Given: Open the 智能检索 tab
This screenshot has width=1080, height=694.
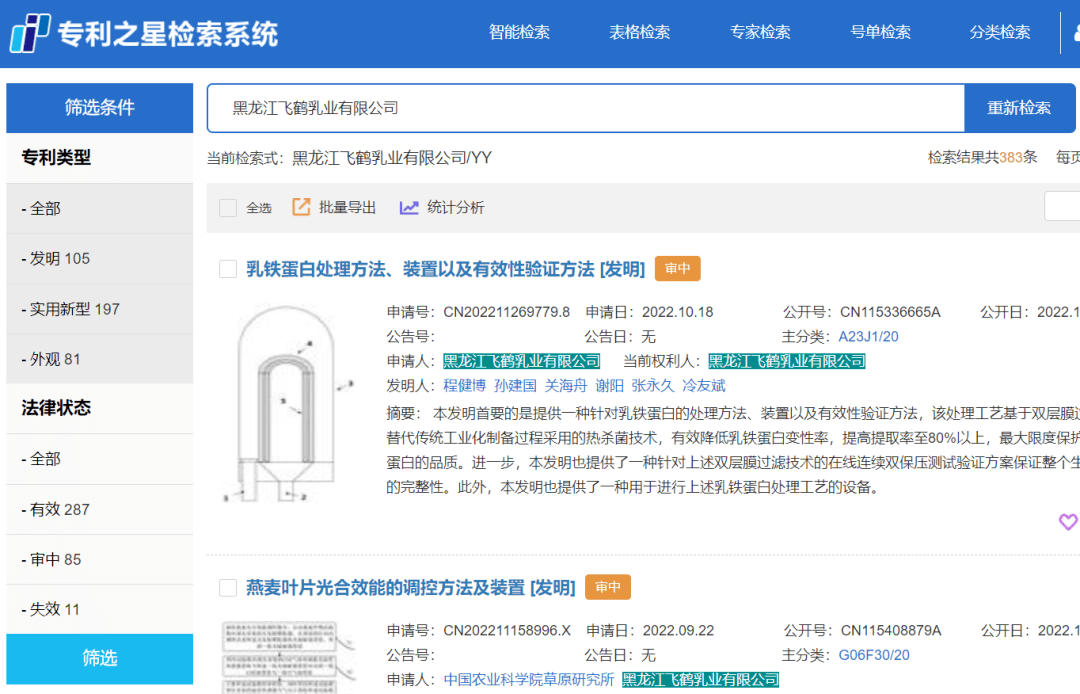Looking at the screenshot, I should click(x=519, y=32).
